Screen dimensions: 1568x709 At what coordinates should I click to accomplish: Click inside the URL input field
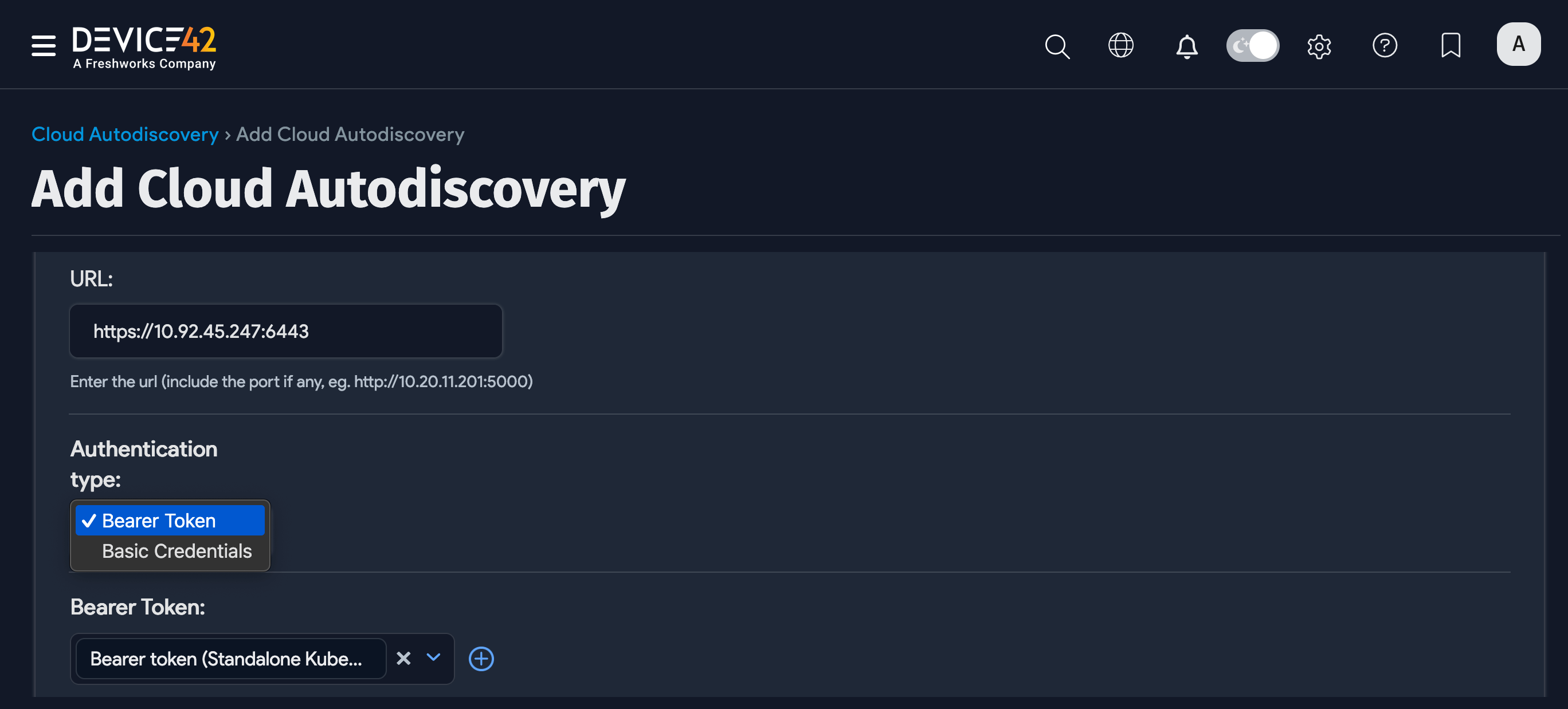286,331
